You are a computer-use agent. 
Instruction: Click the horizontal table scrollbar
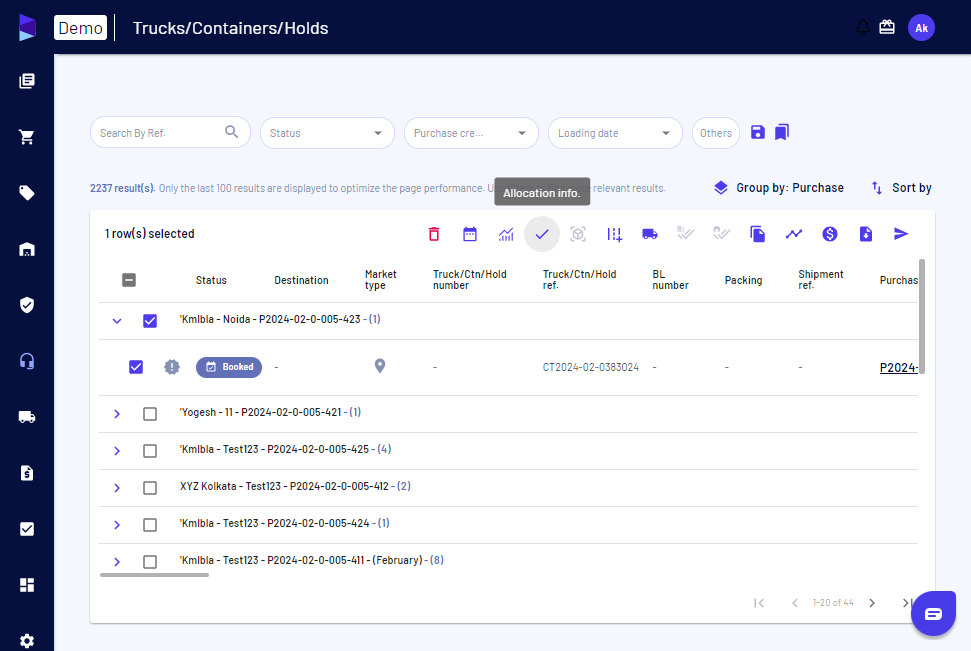click(x=154, y=575)
